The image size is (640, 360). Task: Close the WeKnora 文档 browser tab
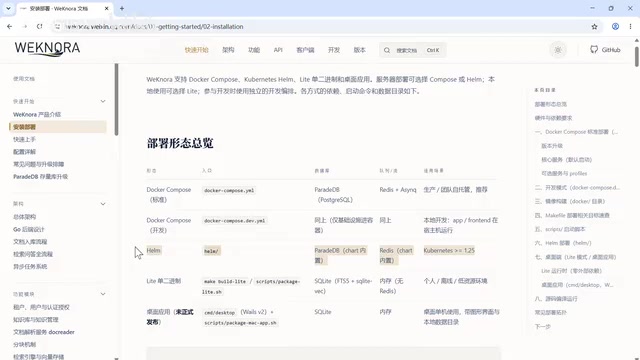(x=107, y=9)
